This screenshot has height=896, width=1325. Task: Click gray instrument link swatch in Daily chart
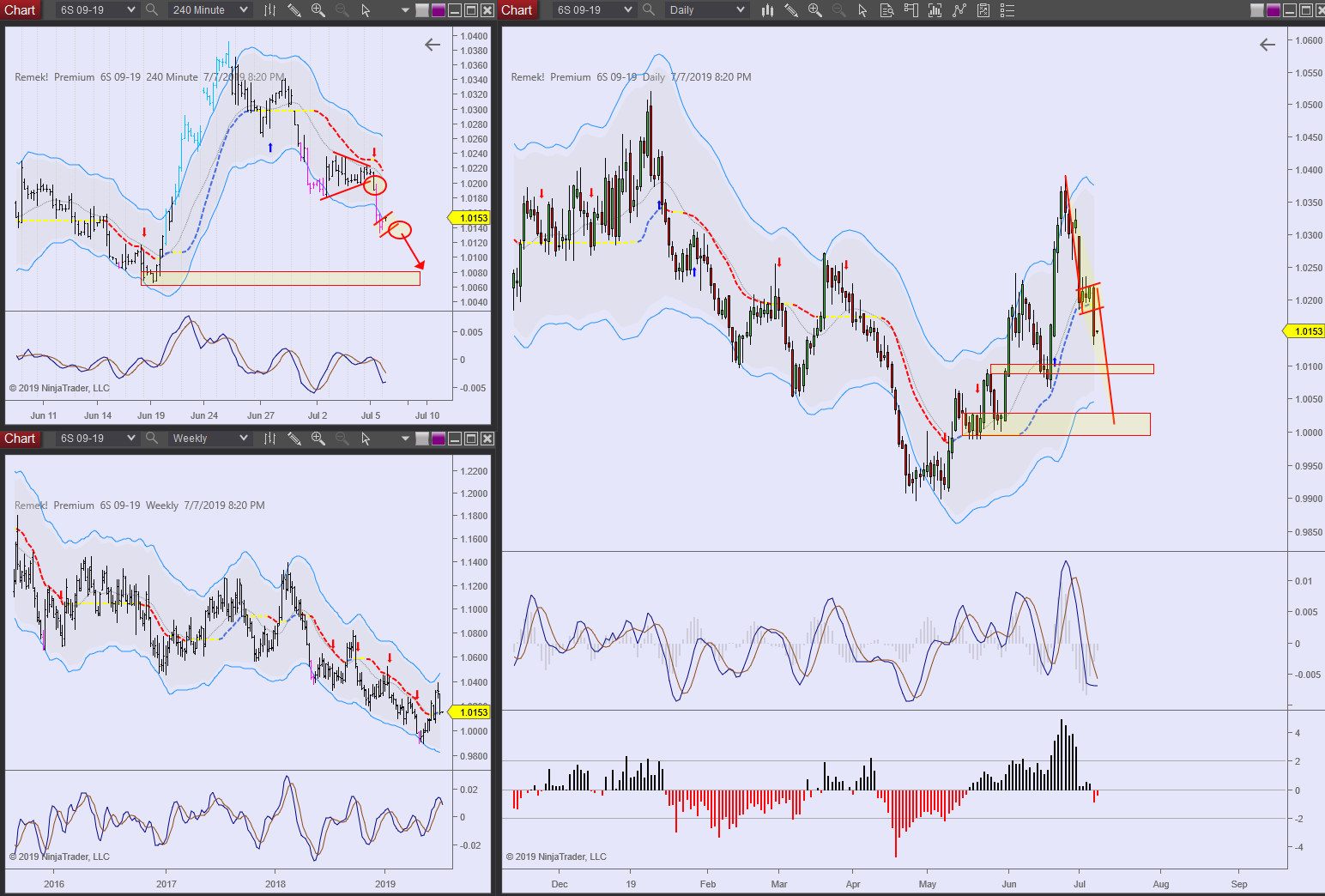(1257, 10)
